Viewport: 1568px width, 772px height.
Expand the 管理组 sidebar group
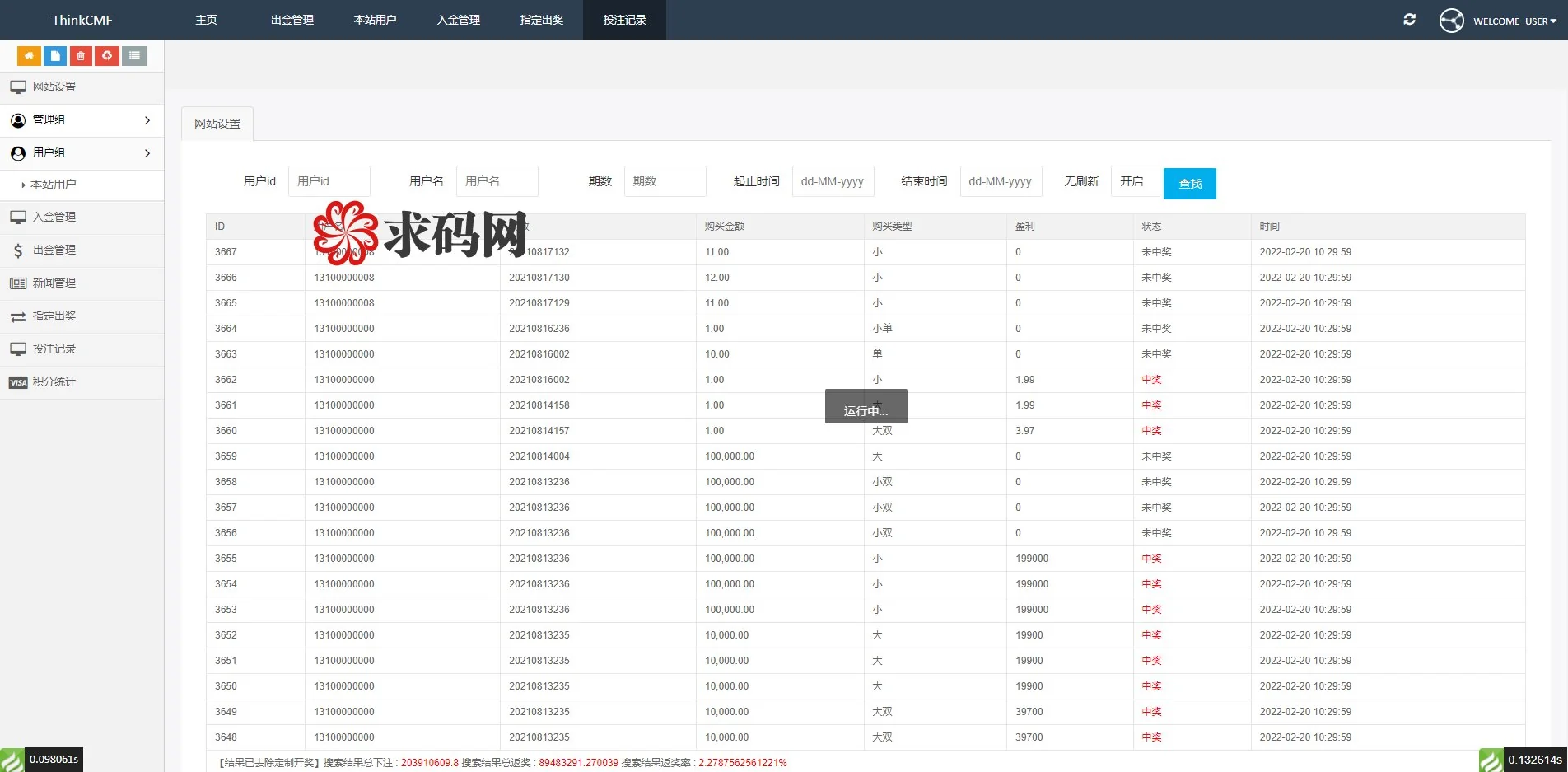tap(82, 120)
